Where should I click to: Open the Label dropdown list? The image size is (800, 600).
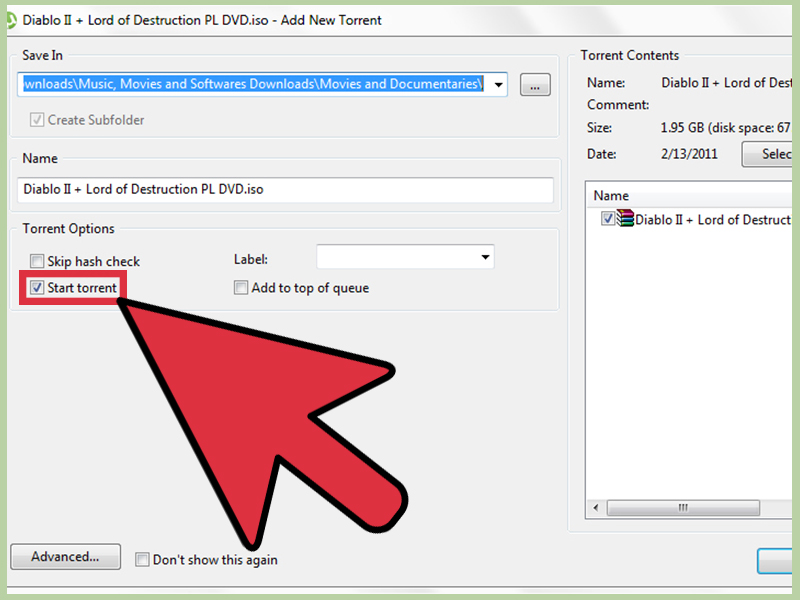[485, 257]
